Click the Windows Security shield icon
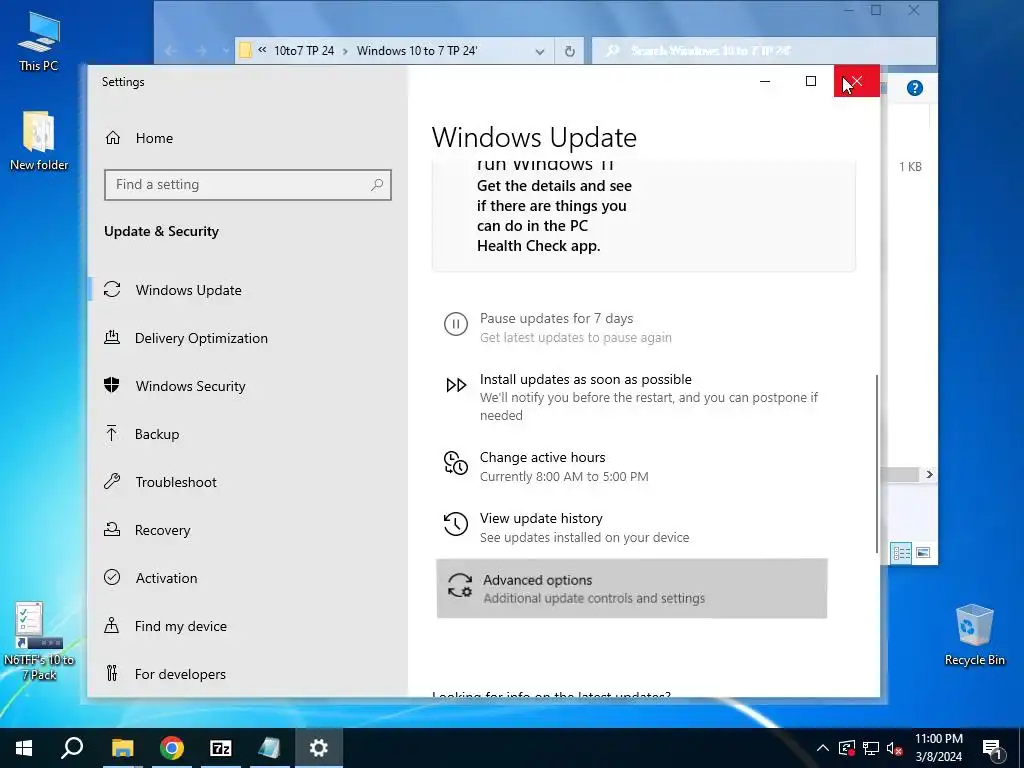 [112, 385]
